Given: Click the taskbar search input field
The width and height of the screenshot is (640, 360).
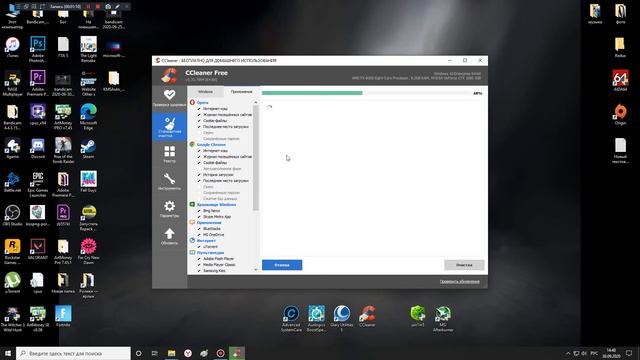Looking at the screenshot, I should [x=73, y=353].
